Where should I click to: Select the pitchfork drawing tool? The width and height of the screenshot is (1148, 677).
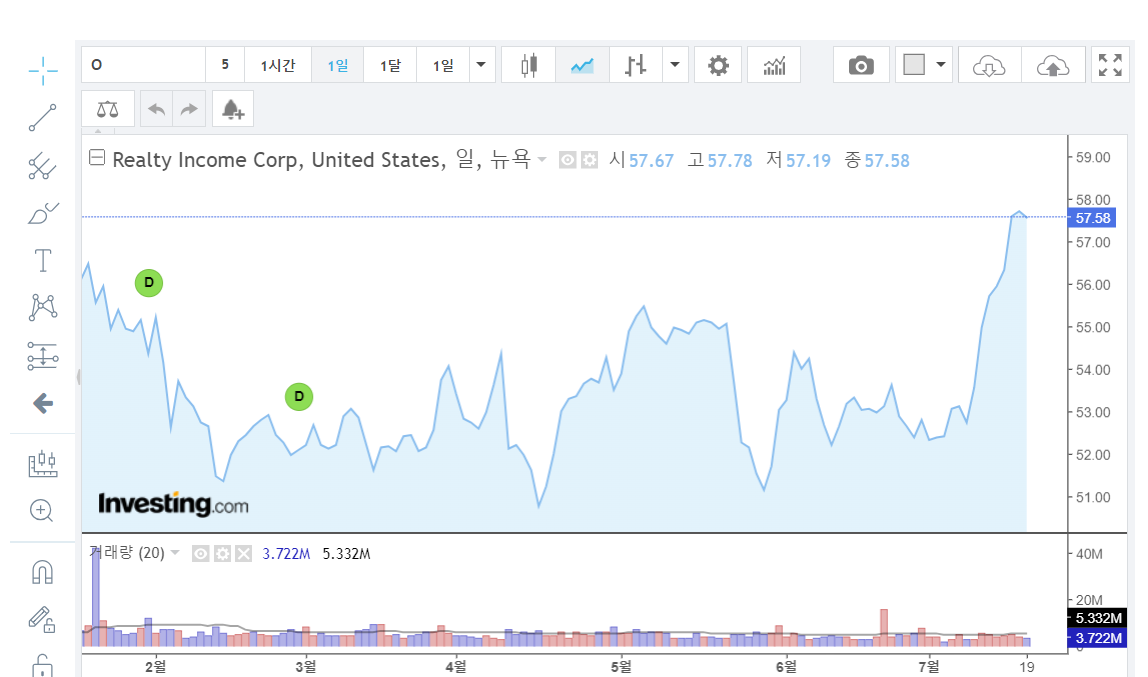(x=42, y=166)
